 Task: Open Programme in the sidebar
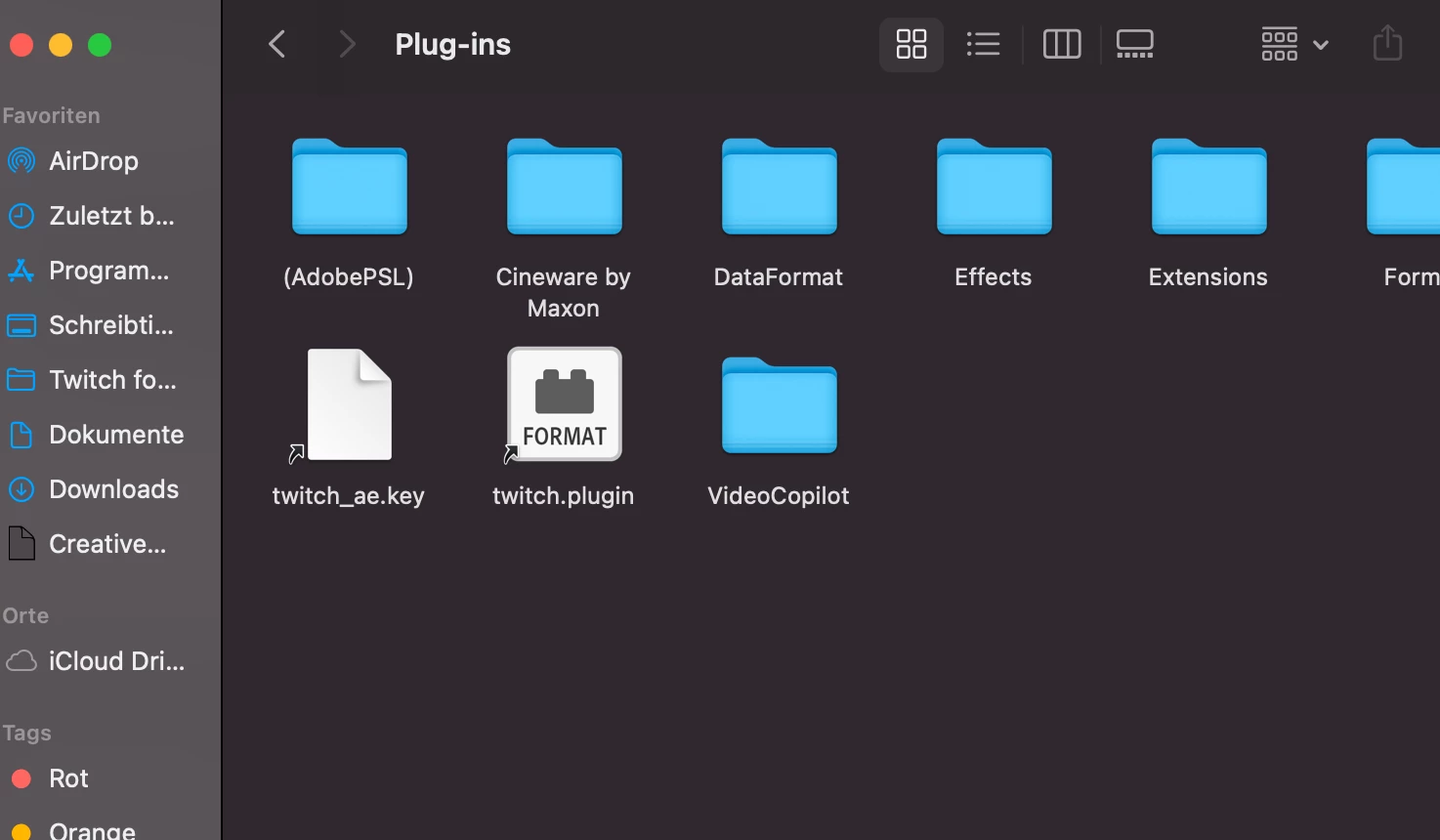108,271
